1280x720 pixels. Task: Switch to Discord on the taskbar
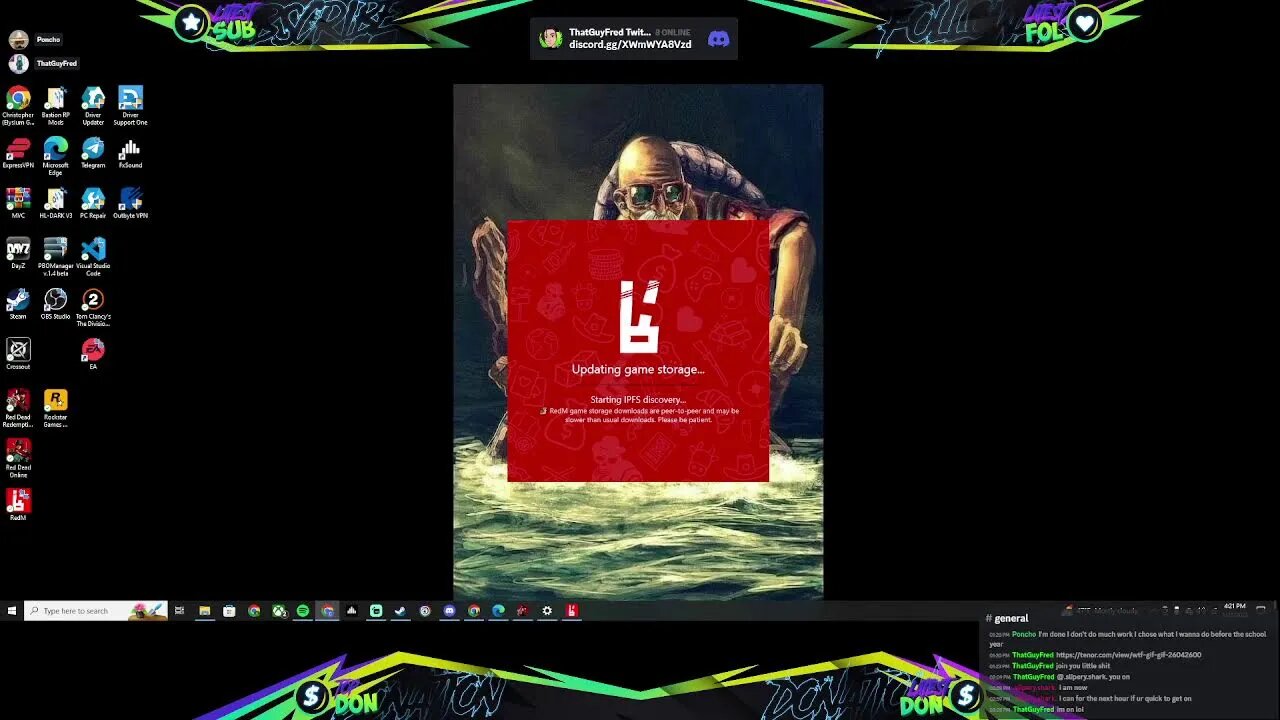(450, 611)
